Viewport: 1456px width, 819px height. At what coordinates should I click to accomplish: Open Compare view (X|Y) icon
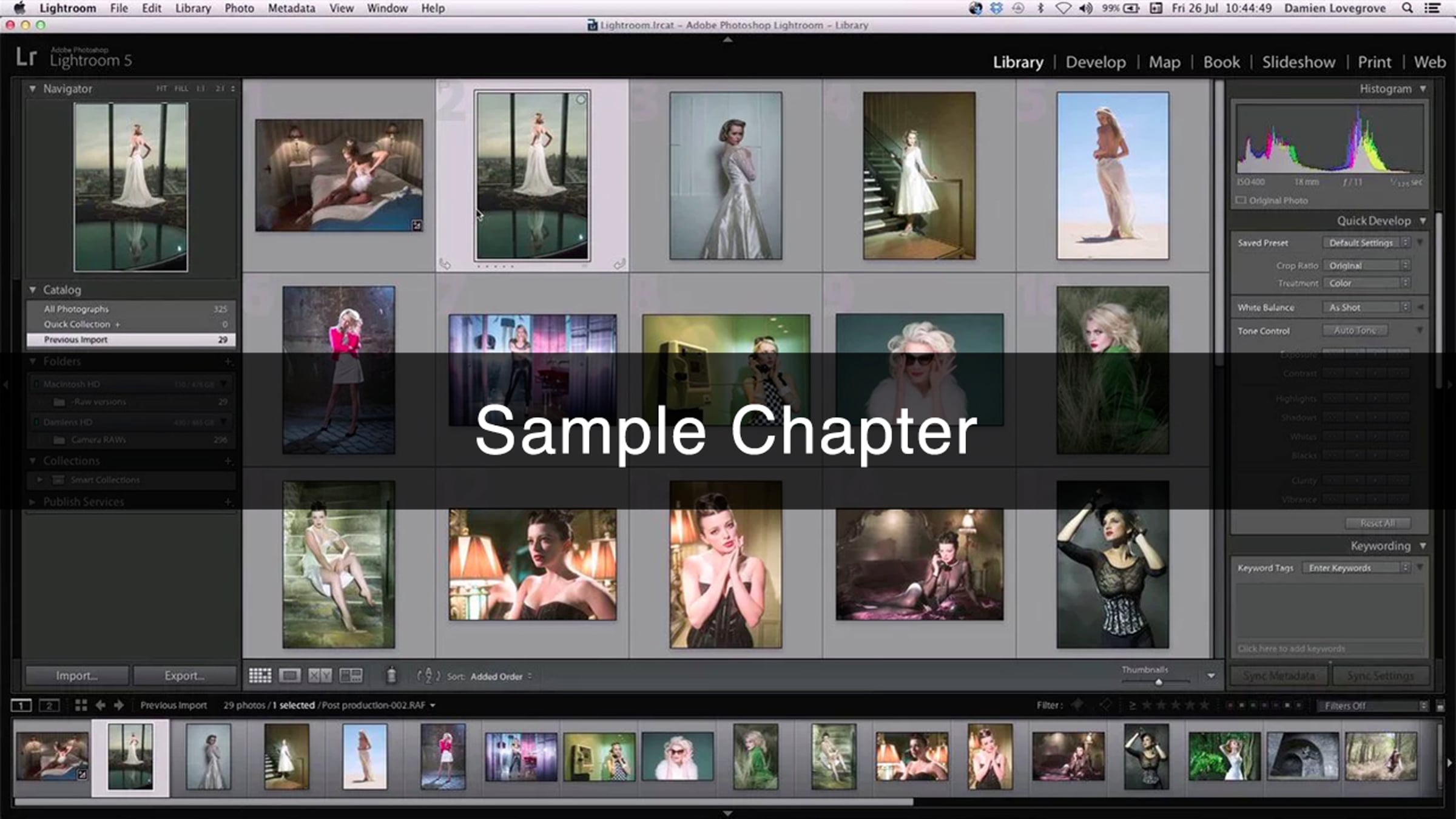point(320,676)
